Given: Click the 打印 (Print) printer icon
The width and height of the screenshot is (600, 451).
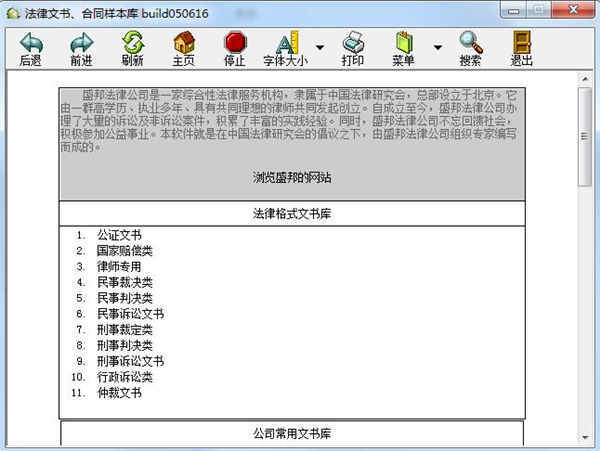Looking at the screenshot, I should tap(353, 43).
